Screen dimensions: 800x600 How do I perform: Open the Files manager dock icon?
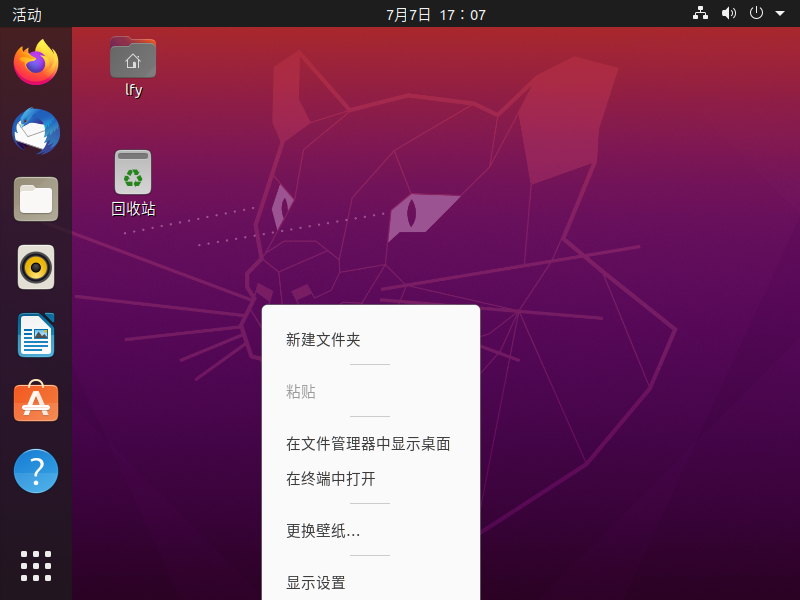click(36, 199)
